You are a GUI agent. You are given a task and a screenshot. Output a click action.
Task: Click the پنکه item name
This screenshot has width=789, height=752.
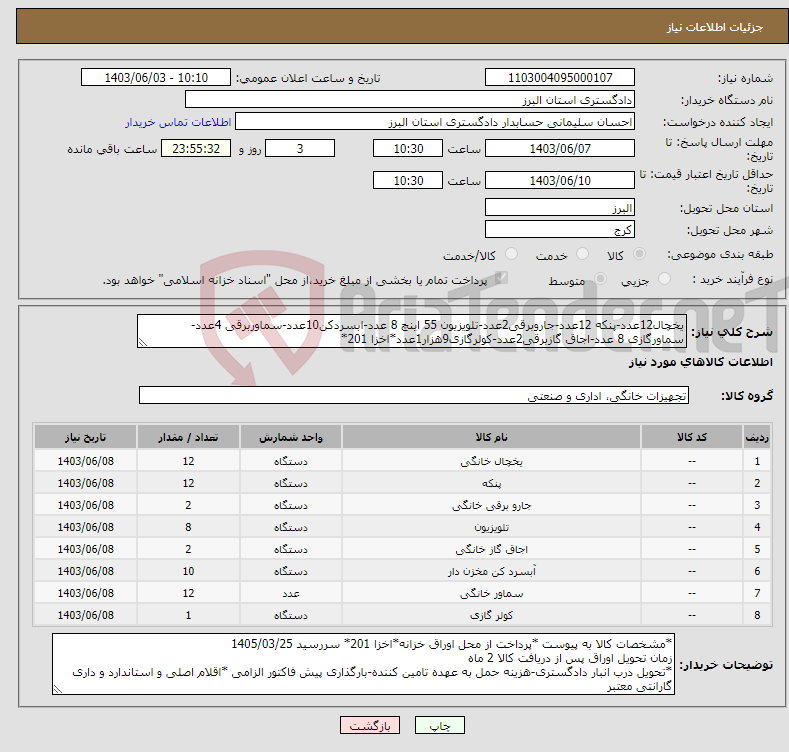(491, 483)
